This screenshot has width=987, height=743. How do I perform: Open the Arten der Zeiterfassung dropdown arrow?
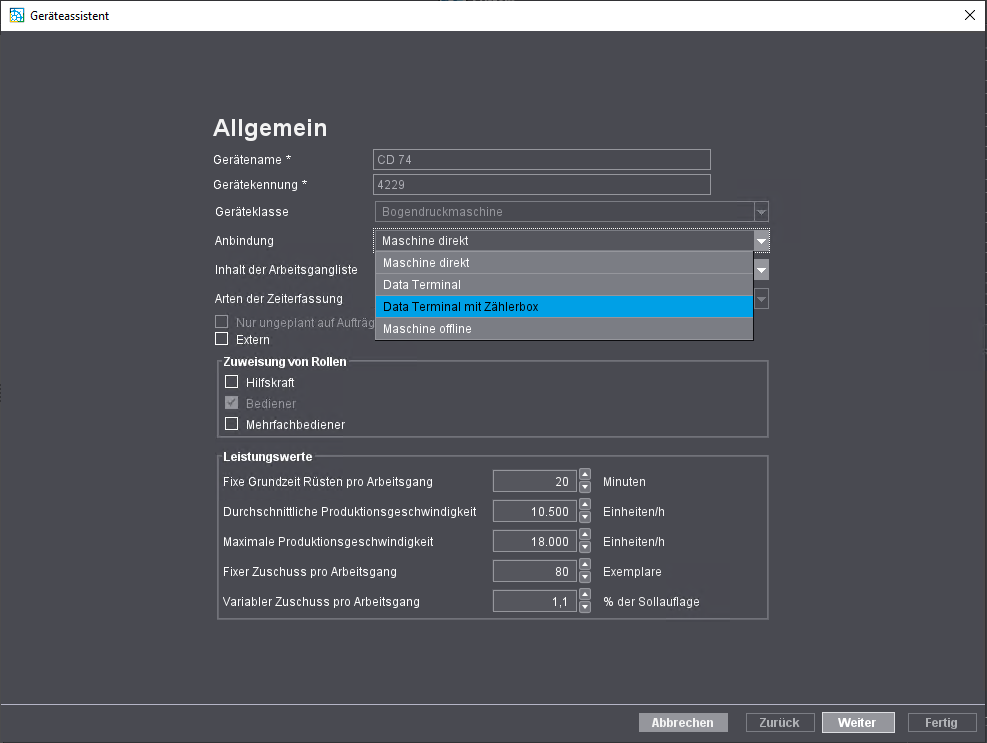click(x=761, y=298)
